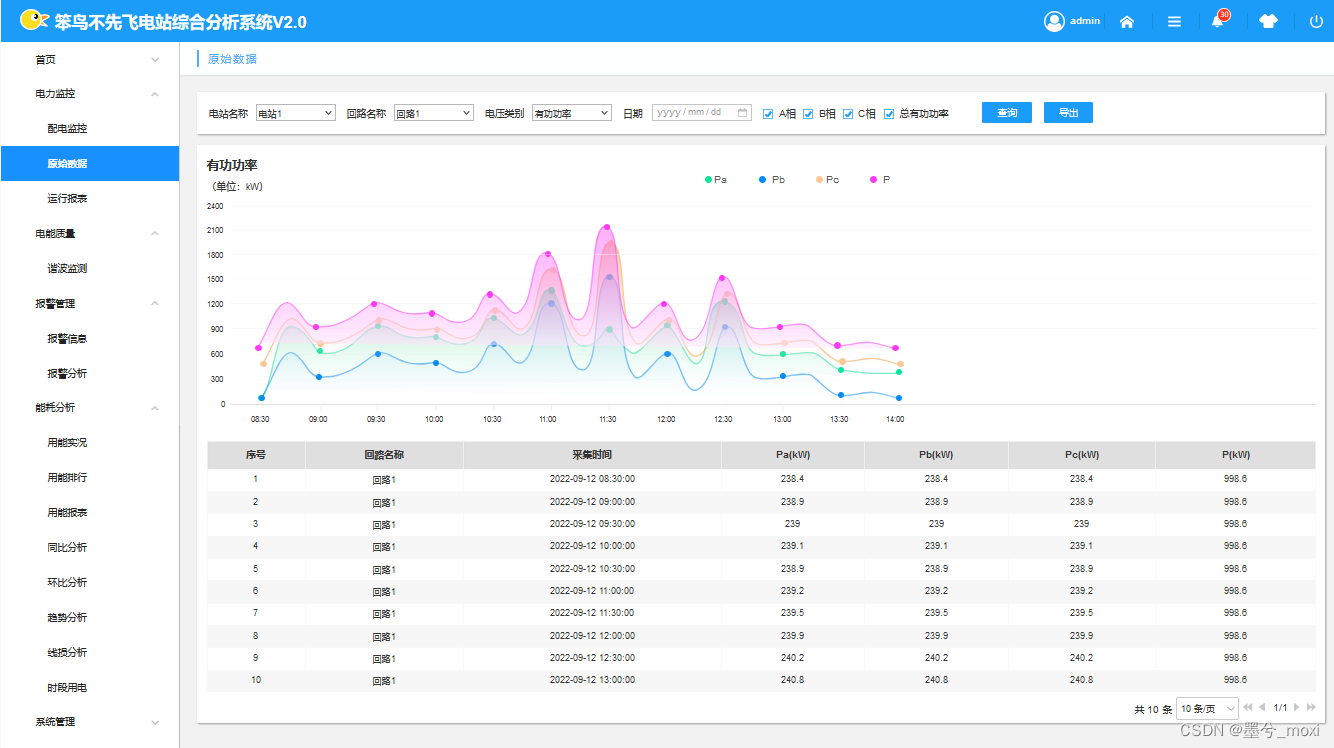Go to next page pagination arrow

(1297, 707)
